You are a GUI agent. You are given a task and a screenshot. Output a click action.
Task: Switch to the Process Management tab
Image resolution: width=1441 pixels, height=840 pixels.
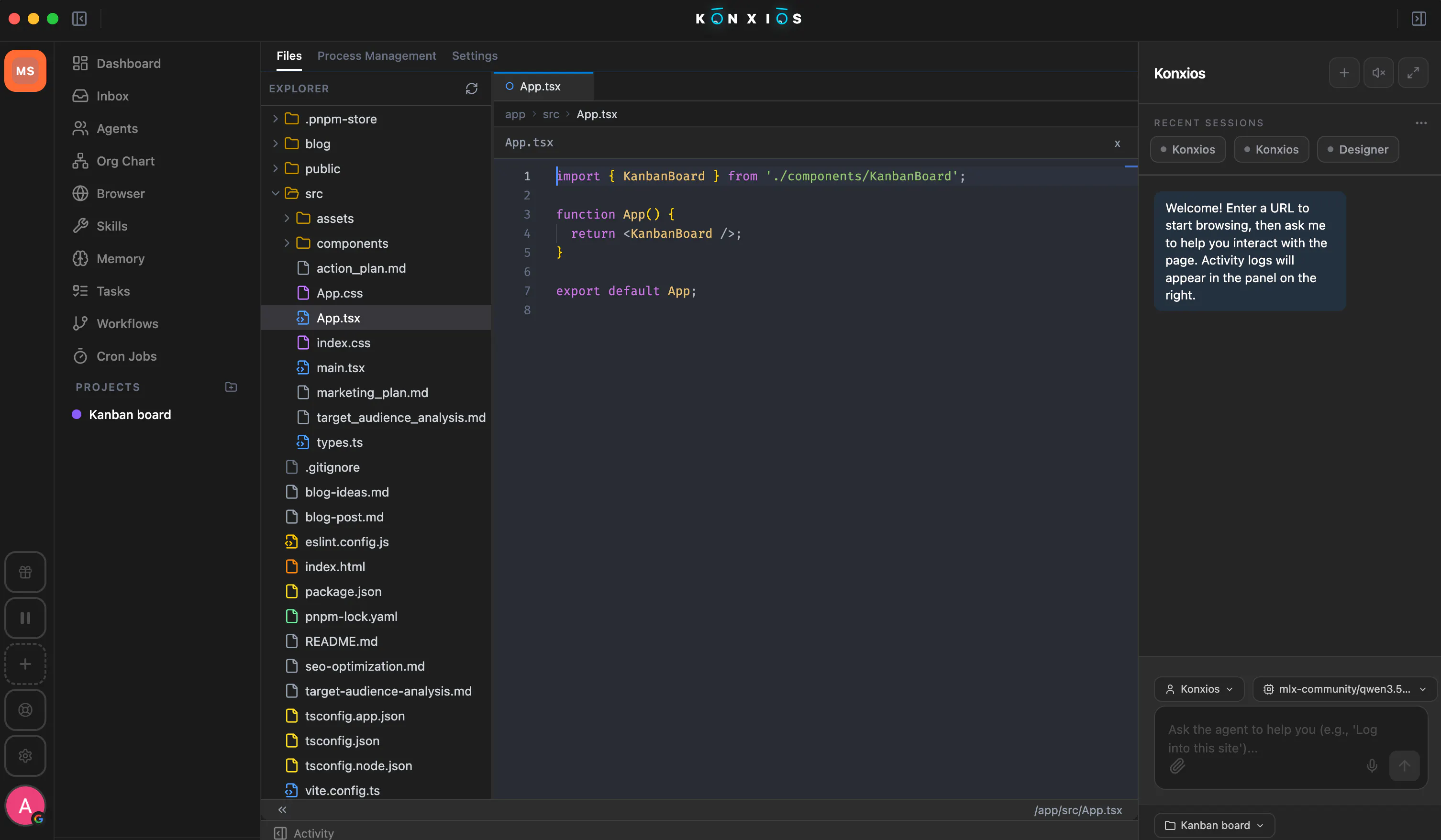[x=376, y=56]
